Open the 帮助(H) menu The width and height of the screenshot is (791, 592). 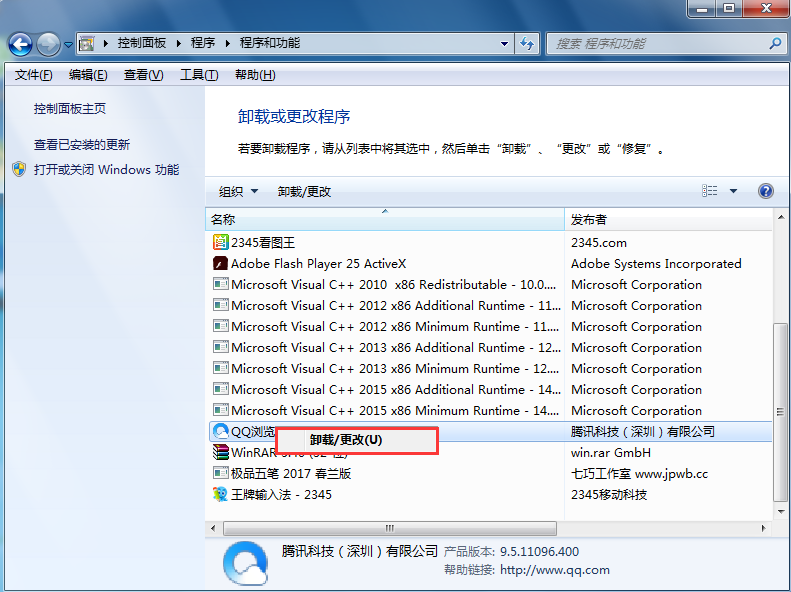pos(255,75)
